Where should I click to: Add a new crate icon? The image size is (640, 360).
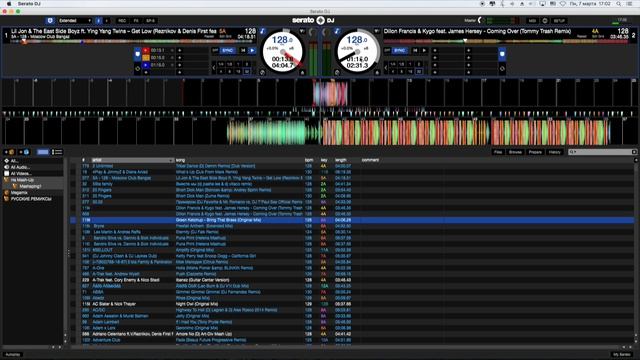pos(9,152)
